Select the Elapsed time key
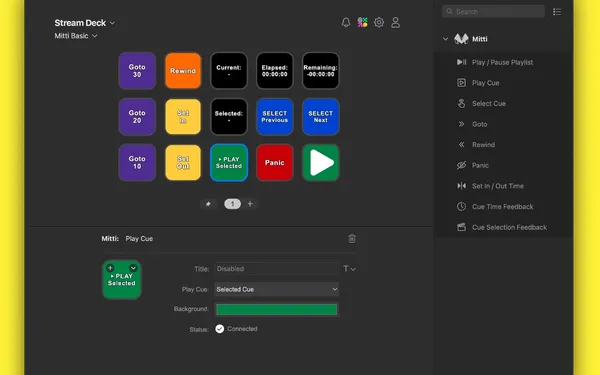Viewport: 600px width, 375px height. (275, 71)
